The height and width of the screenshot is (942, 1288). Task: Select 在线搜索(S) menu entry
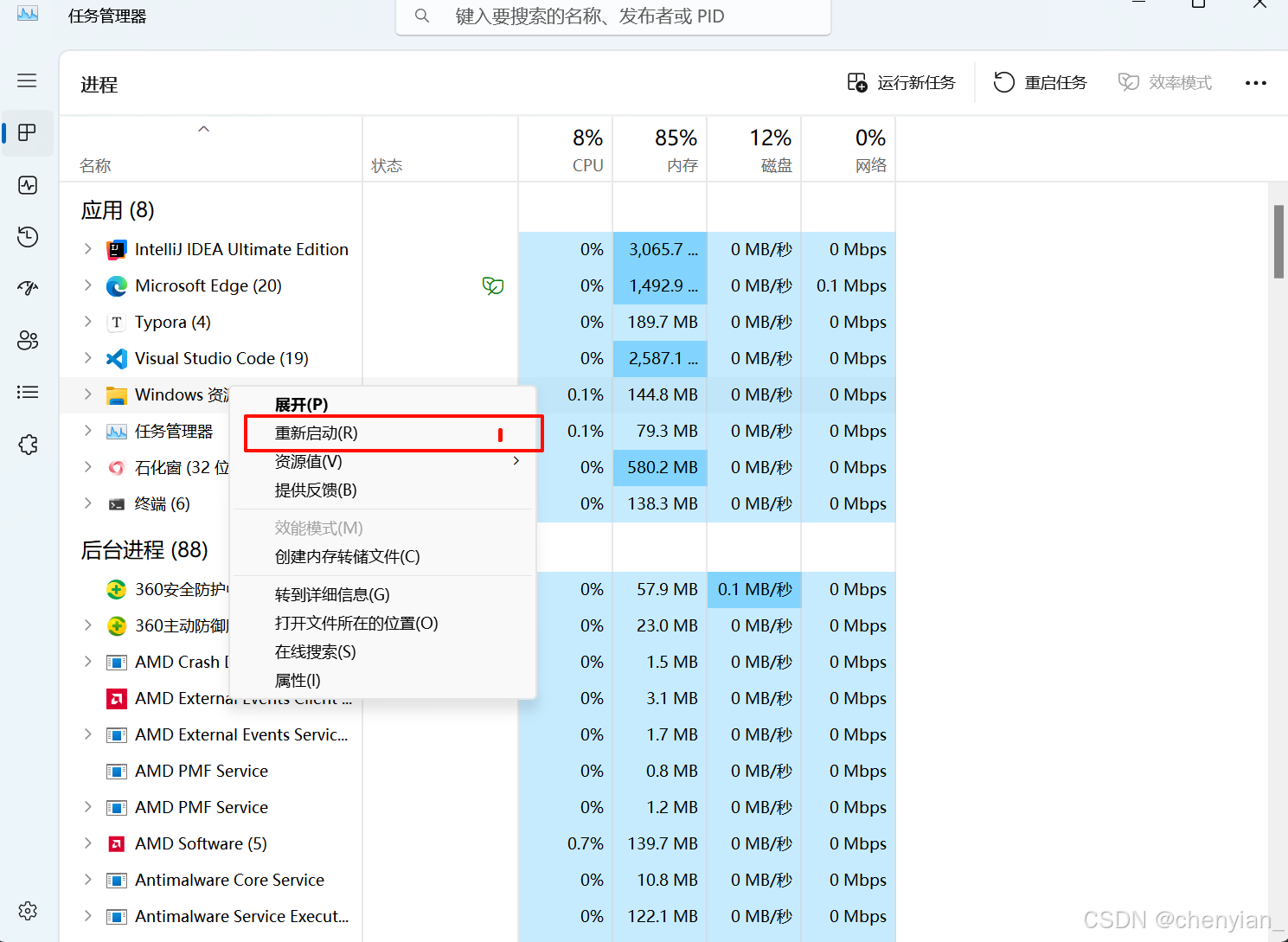tap(383, 652)
